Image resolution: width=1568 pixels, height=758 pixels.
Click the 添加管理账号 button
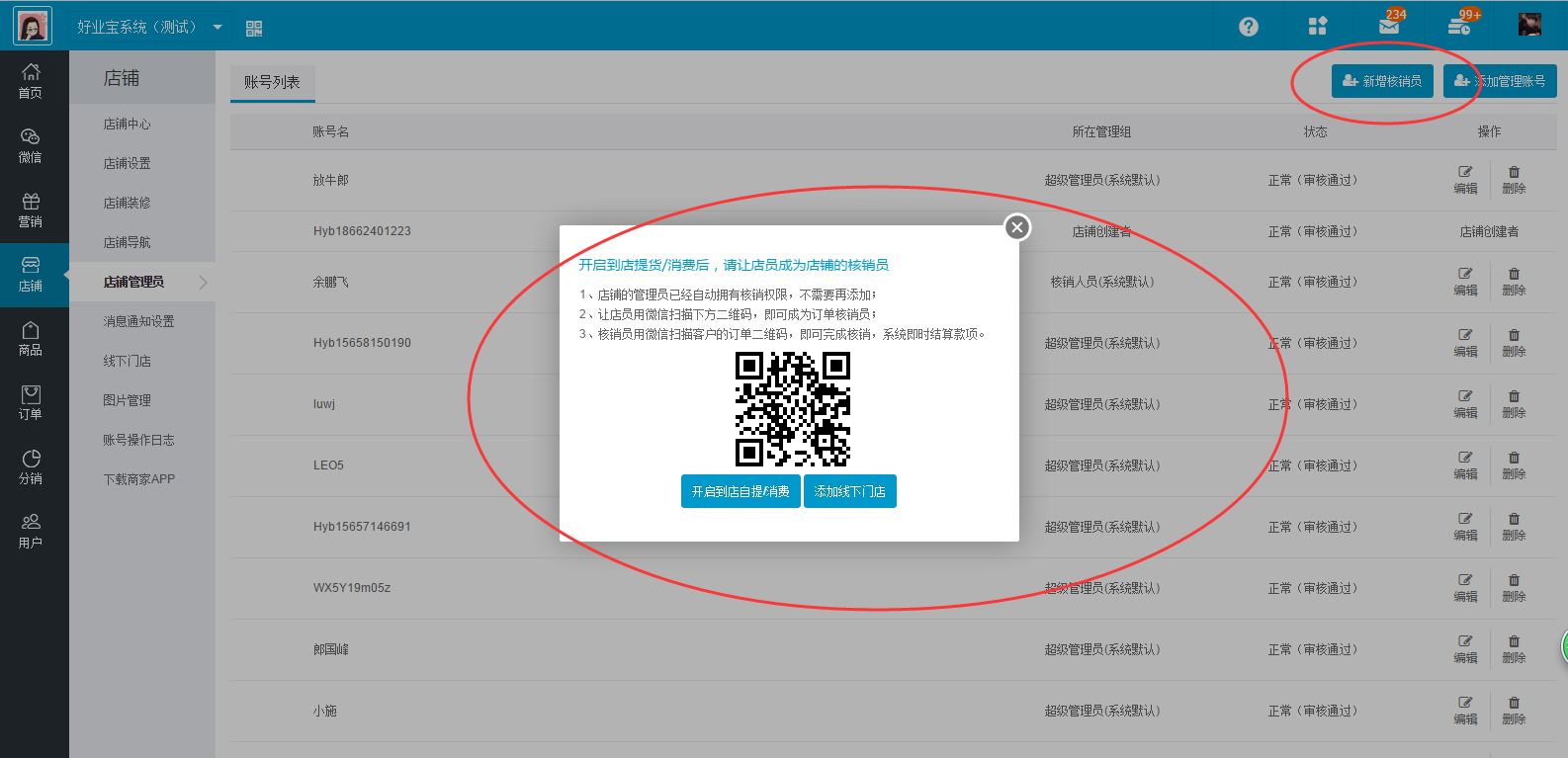tap(1500, 81)
